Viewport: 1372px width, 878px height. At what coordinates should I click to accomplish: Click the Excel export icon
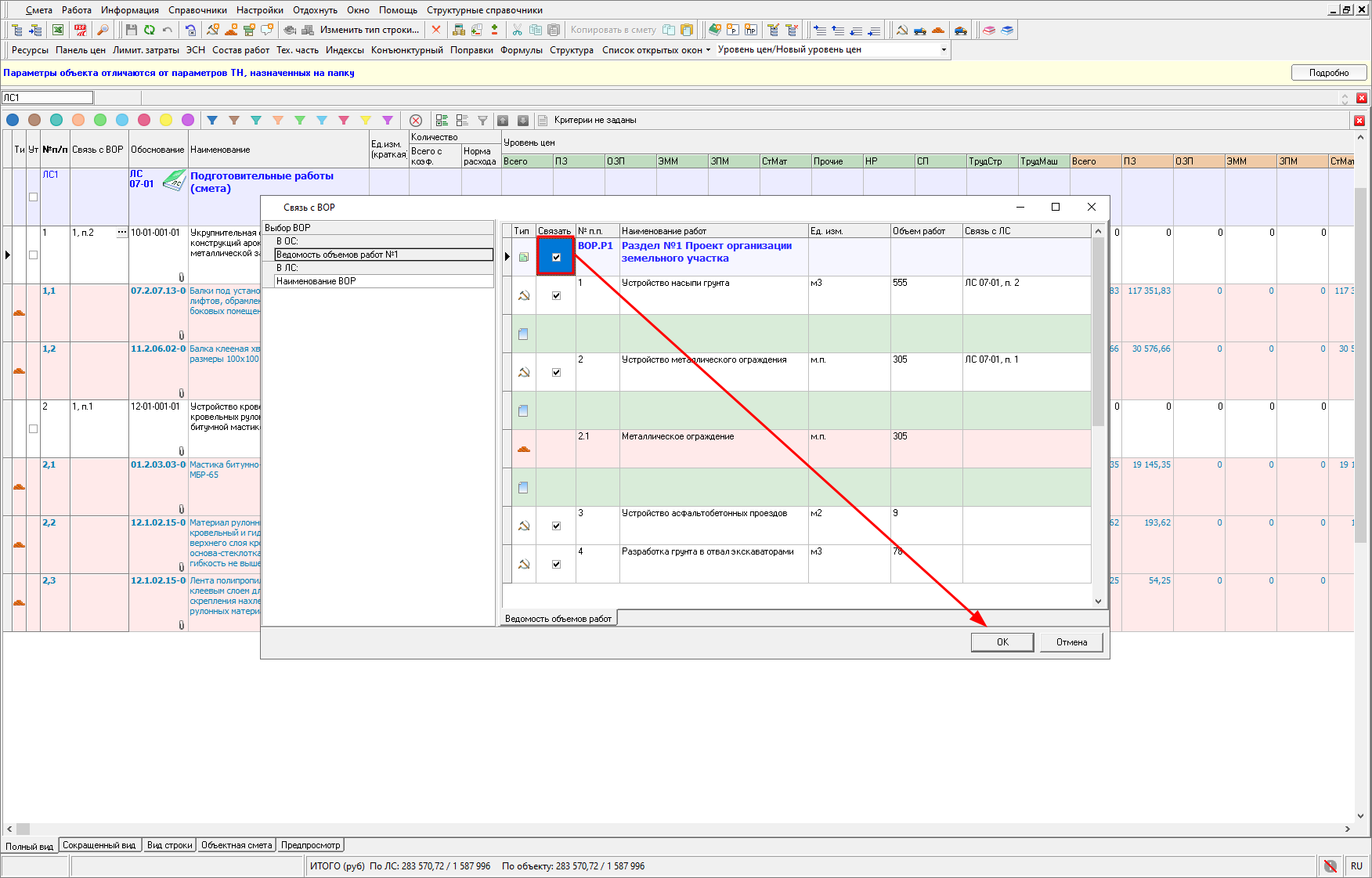tap(58, 30)
